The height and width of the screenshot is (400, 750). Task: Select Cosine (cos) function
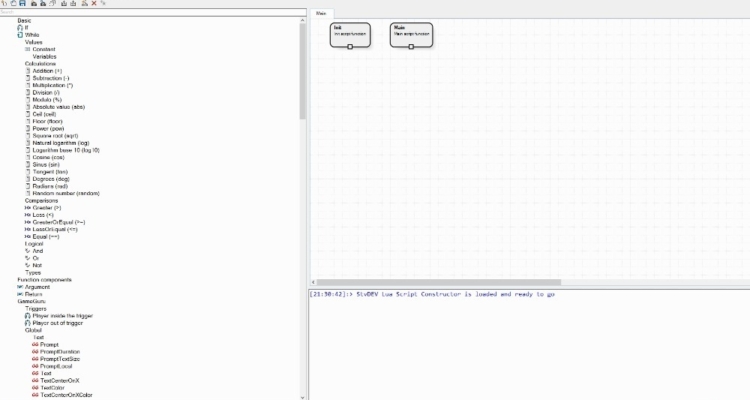point(45,157)
